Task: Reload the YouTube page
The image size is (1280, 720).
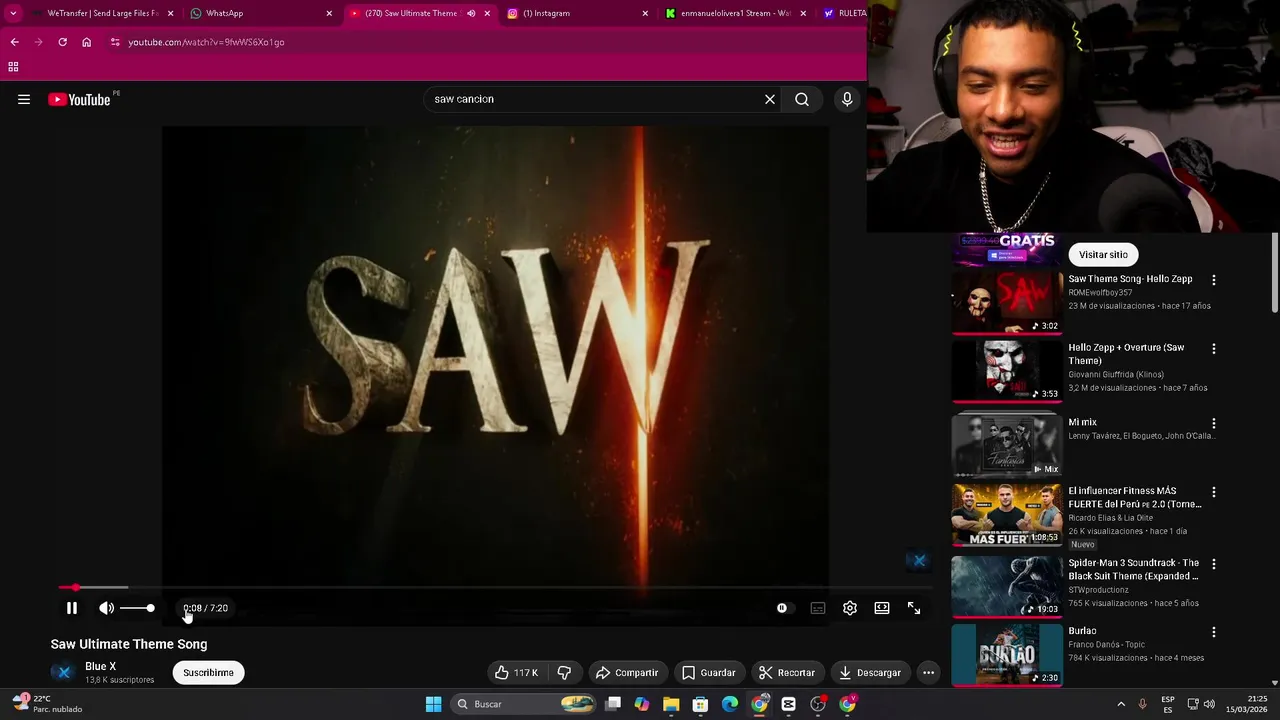Action: click(x=62, y=42)
